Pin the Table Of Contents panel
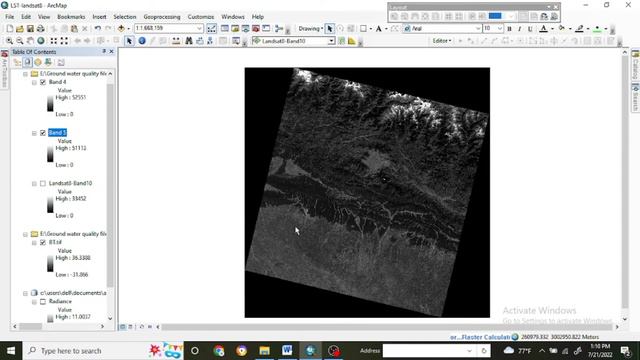Image resolution: width=640 pixels, height=360 pixels. coord(104,51)
